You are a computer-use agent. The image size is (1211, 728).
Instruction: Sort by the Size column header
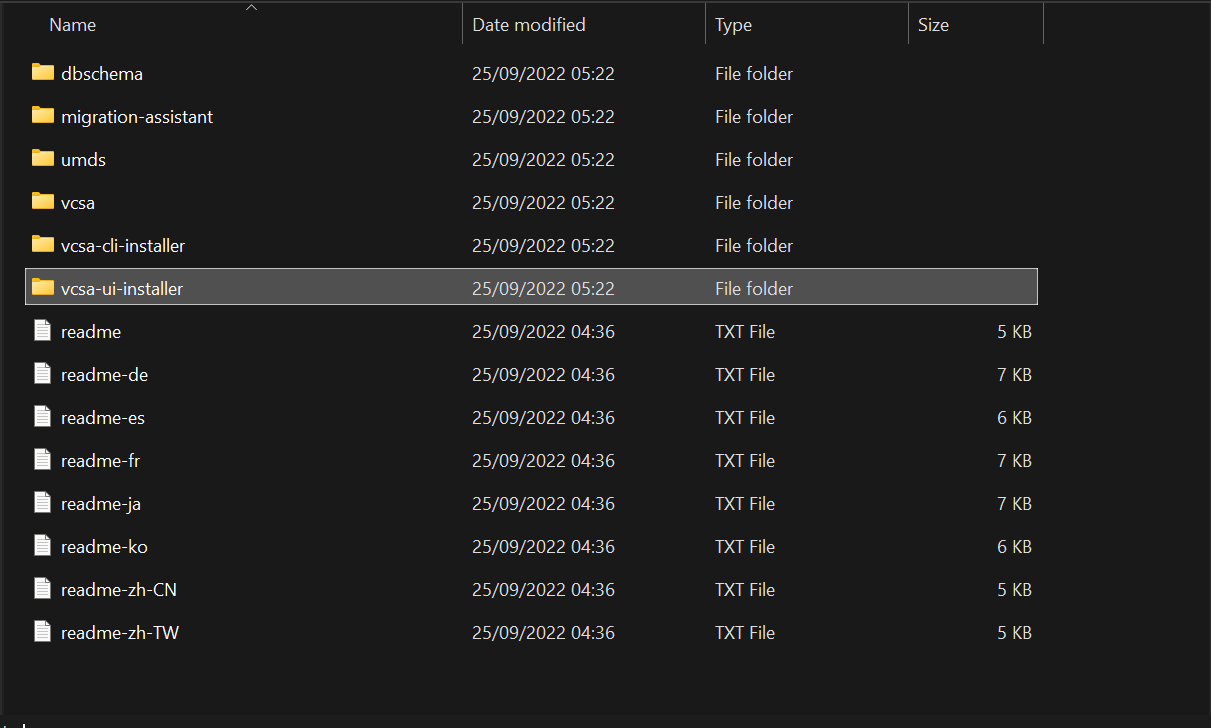pos(933,25)
